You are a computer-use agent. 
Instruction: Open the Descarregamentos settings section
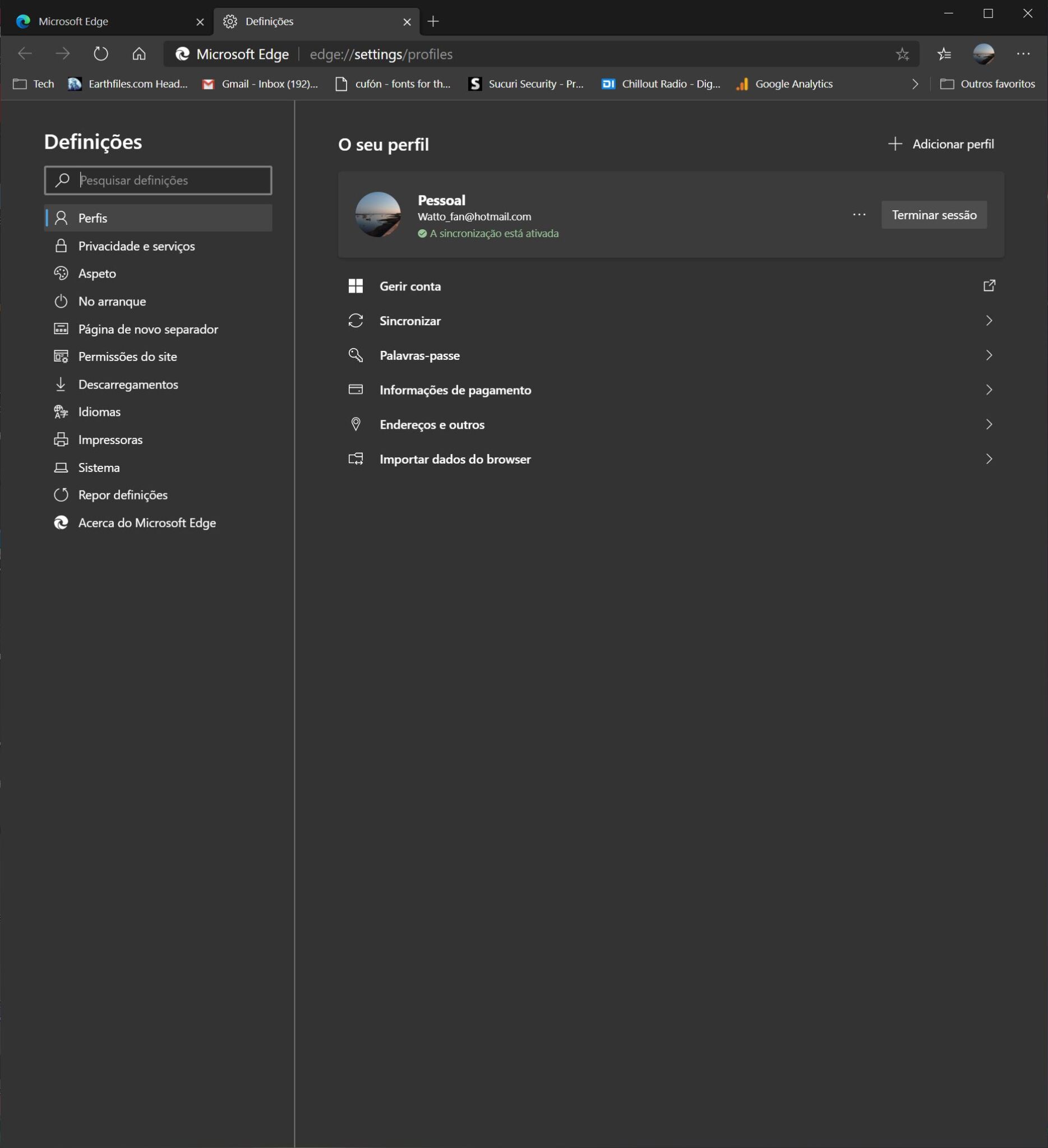[128, 385]
